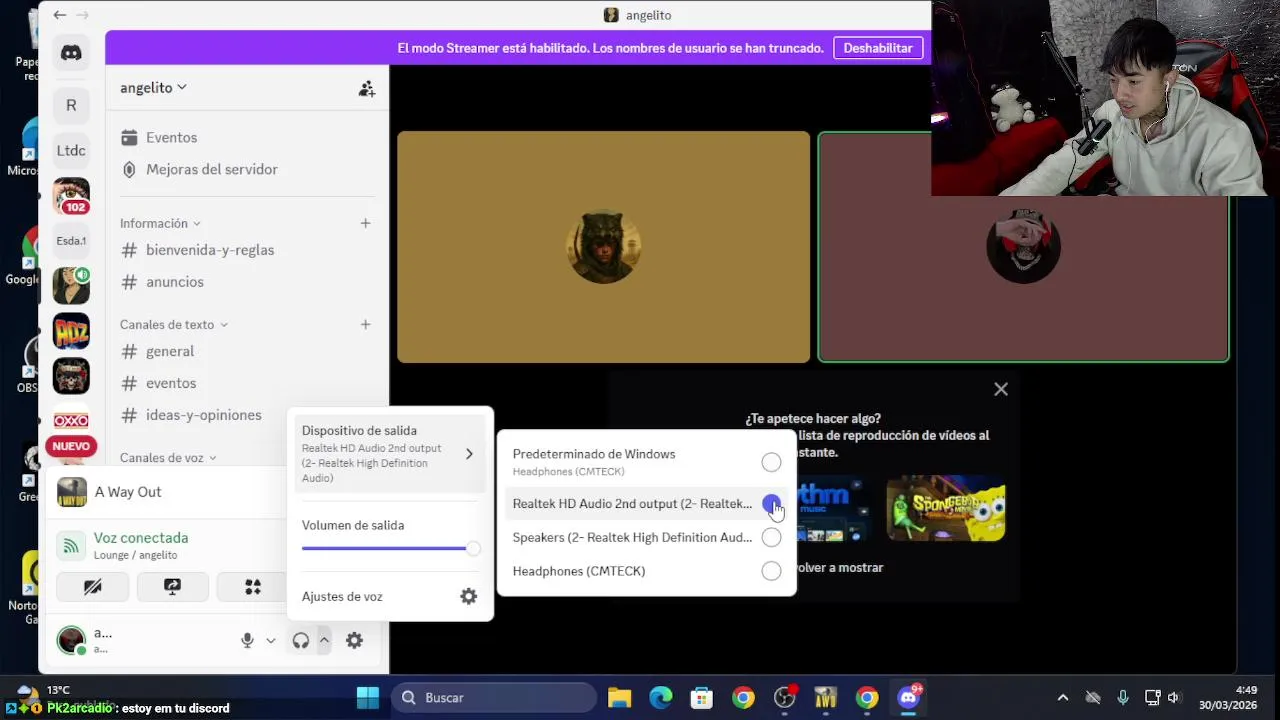Open the activities launcher button
Screen dimensions: 1280x720
[252, 587]
